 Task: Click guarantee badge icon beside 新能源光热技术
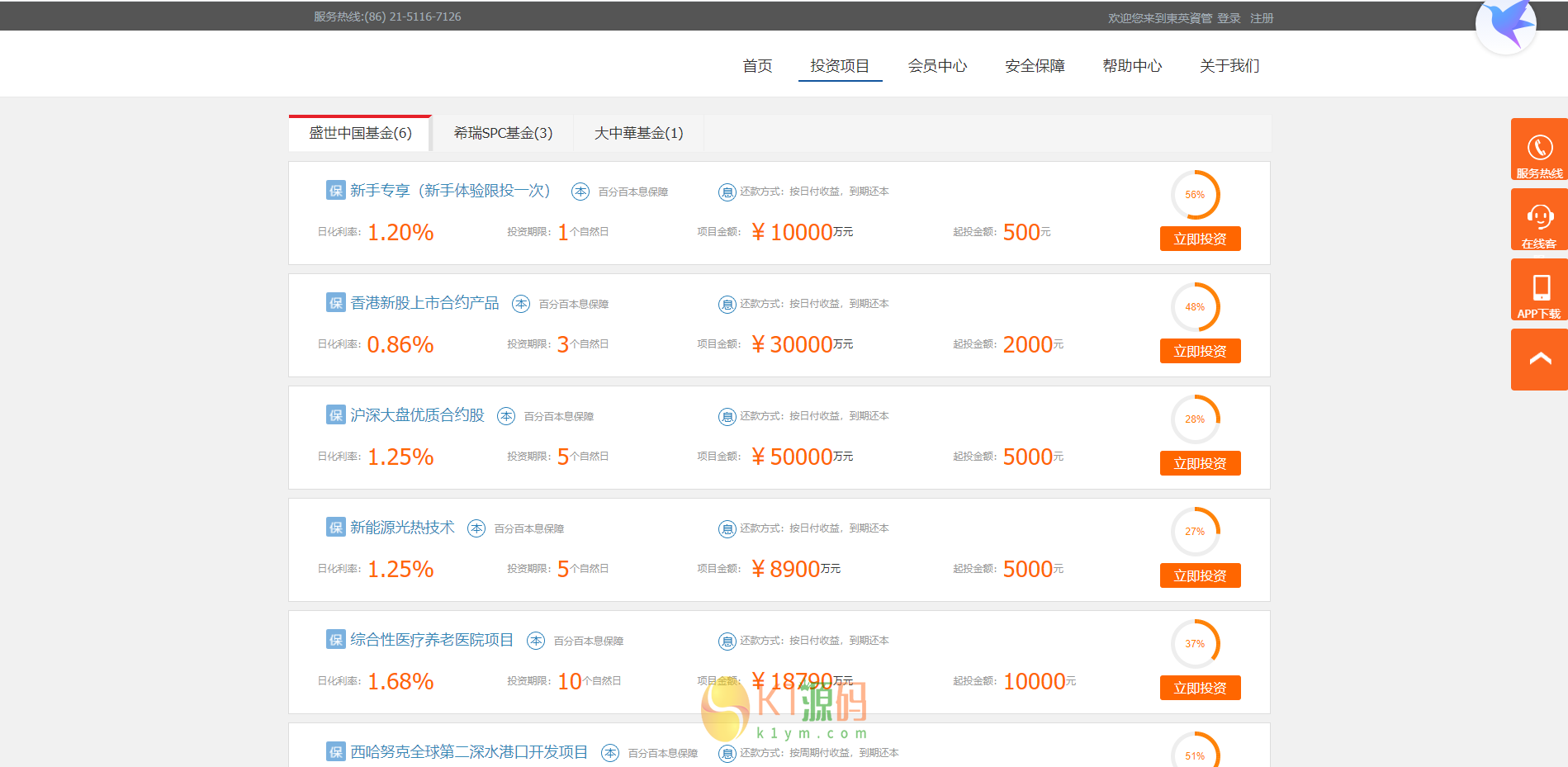[335, 528]
